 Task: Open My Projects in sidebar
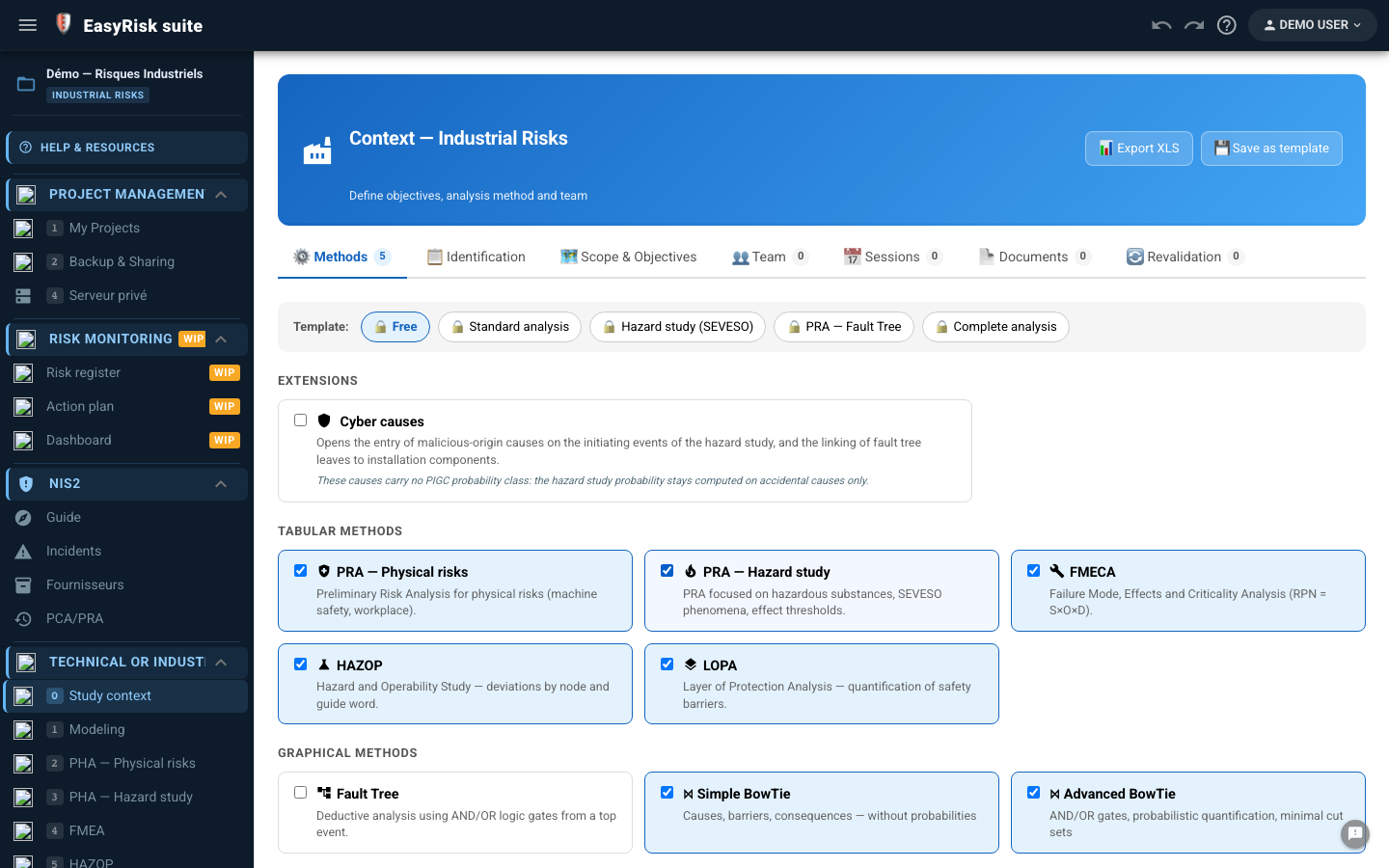click(x=126, y=229)
